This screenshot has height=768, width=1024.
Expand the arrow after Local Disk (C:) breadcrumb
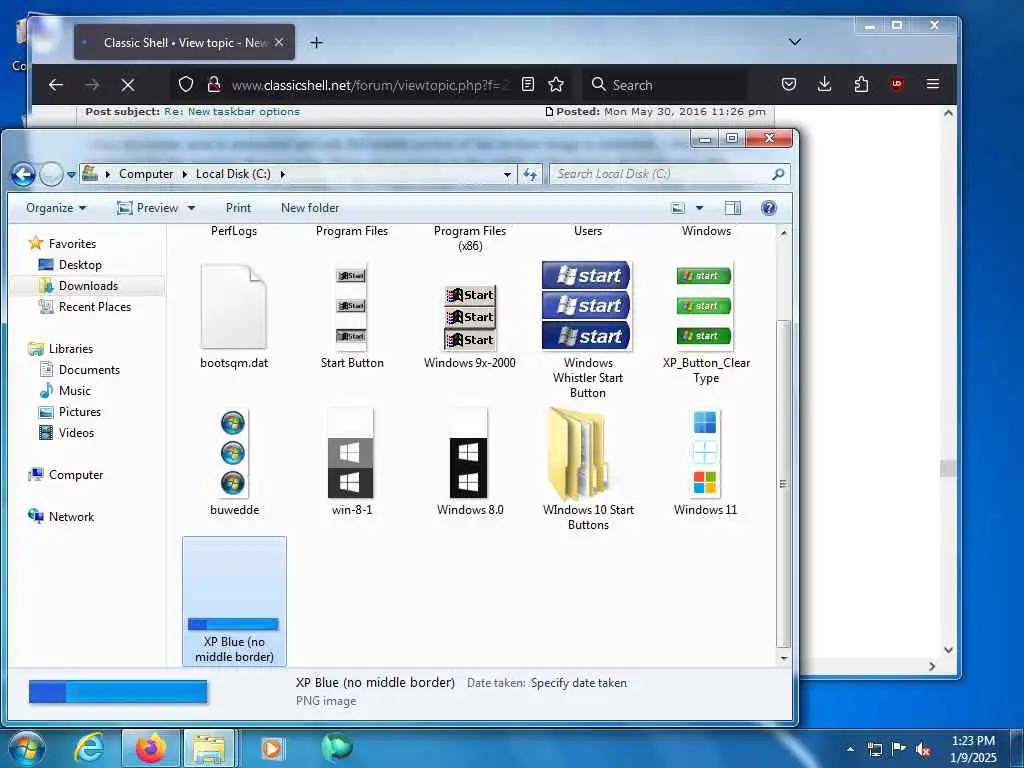[x=283, y=174]
